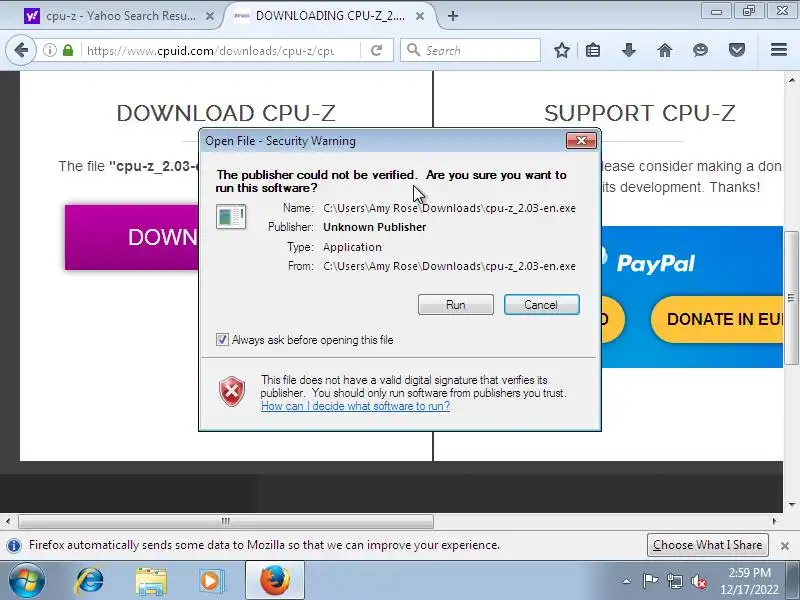Open the Firefox hamburger menu
Image resolution: width=800 pixels, height=600 pixels.
pyautogui.click(x=779, y=49)
